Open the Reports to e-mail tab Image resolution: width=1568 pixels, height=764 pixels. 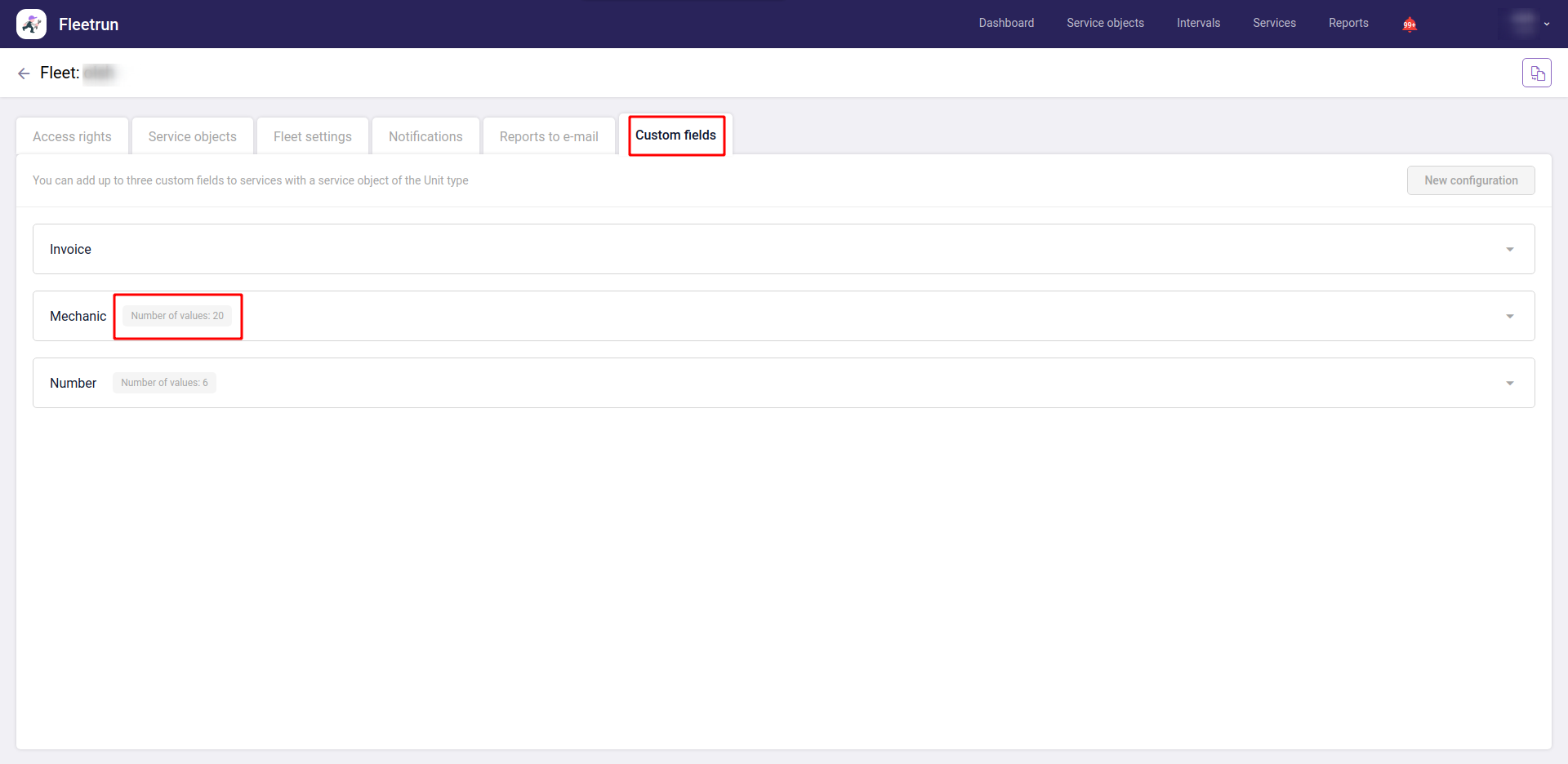click(x=549, y=136)
